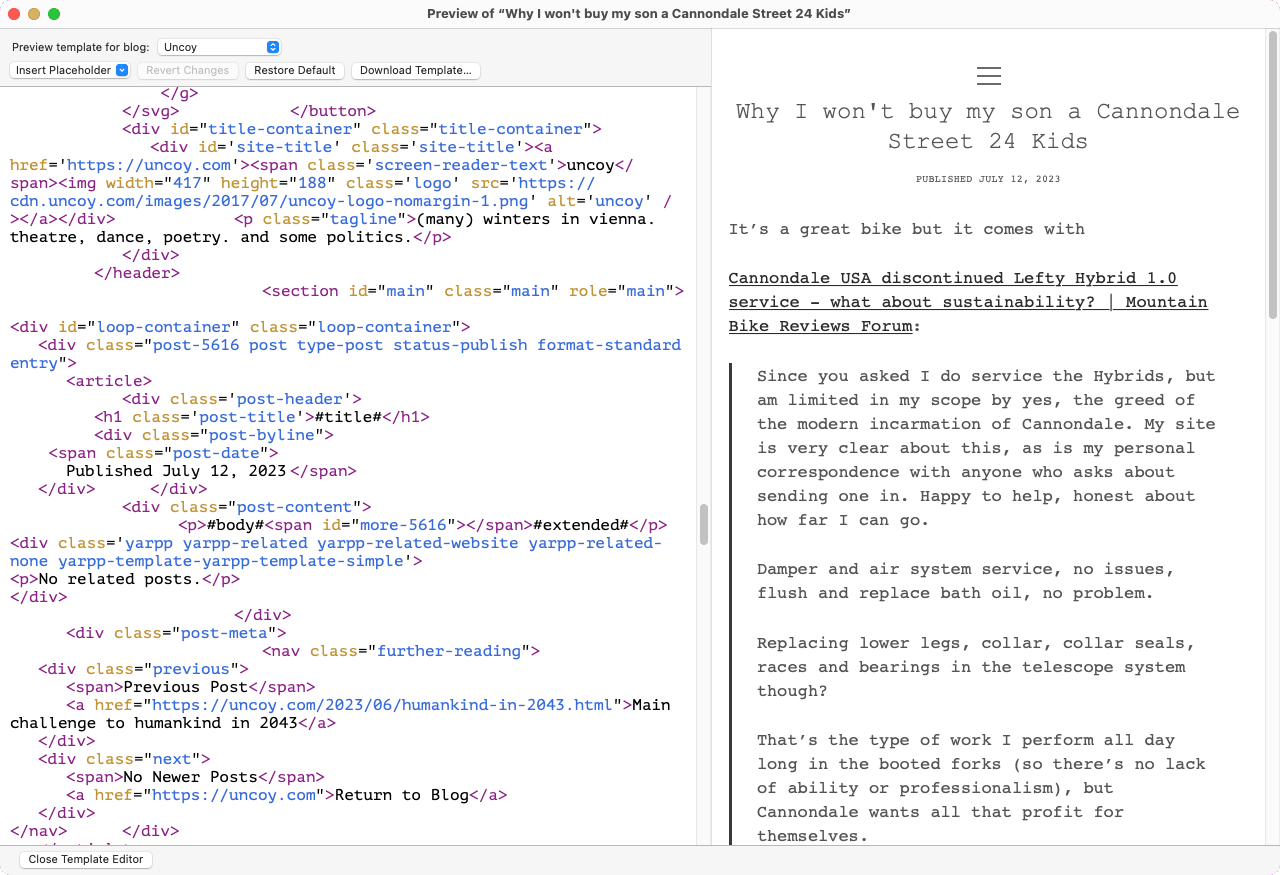Click the template editor's vertical scrollbar thumb

704,524
